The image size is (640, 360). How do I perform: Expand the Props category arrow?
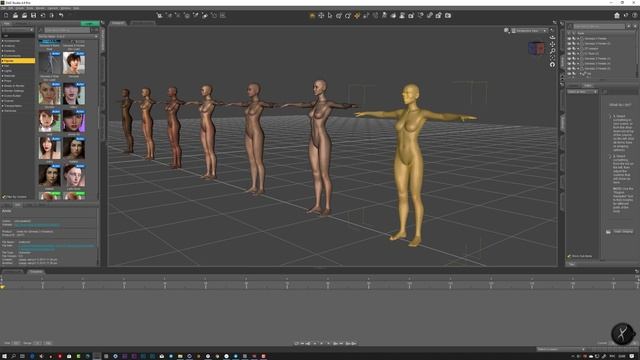[x=2, y=81]
